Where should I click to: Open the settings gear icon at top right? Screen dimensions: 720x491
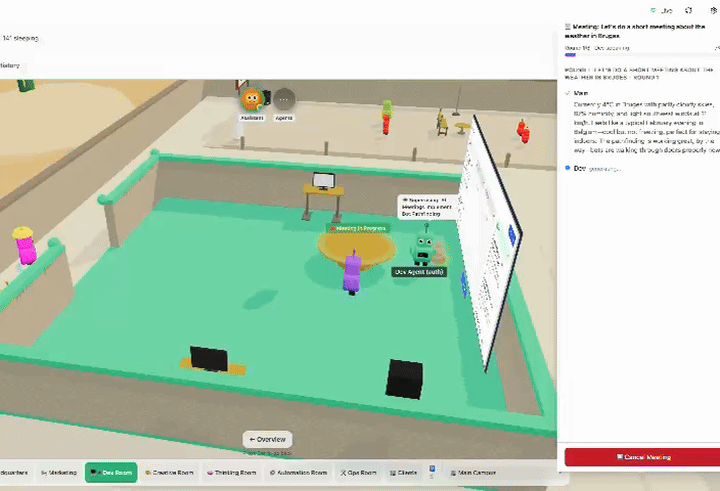point(714,10)
